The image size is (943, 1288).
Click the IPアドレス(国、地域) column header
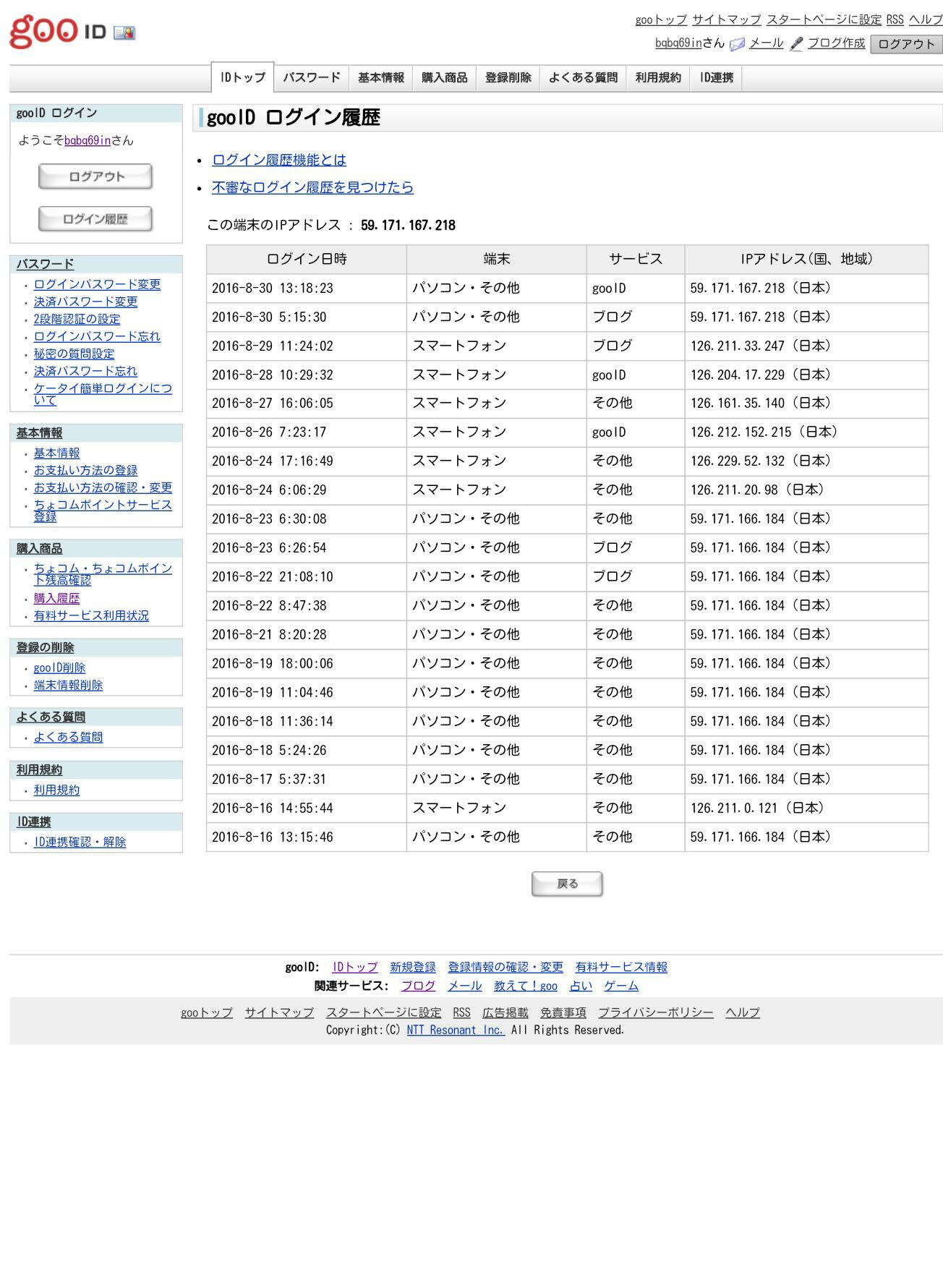point(806,259)
